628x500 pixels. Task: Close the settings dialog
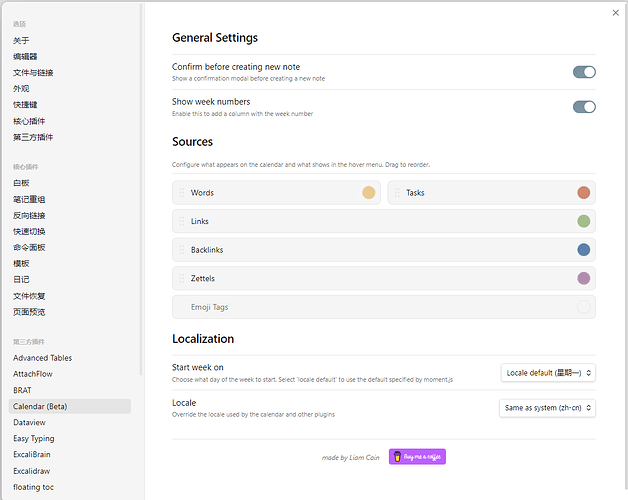coord(615,13)
